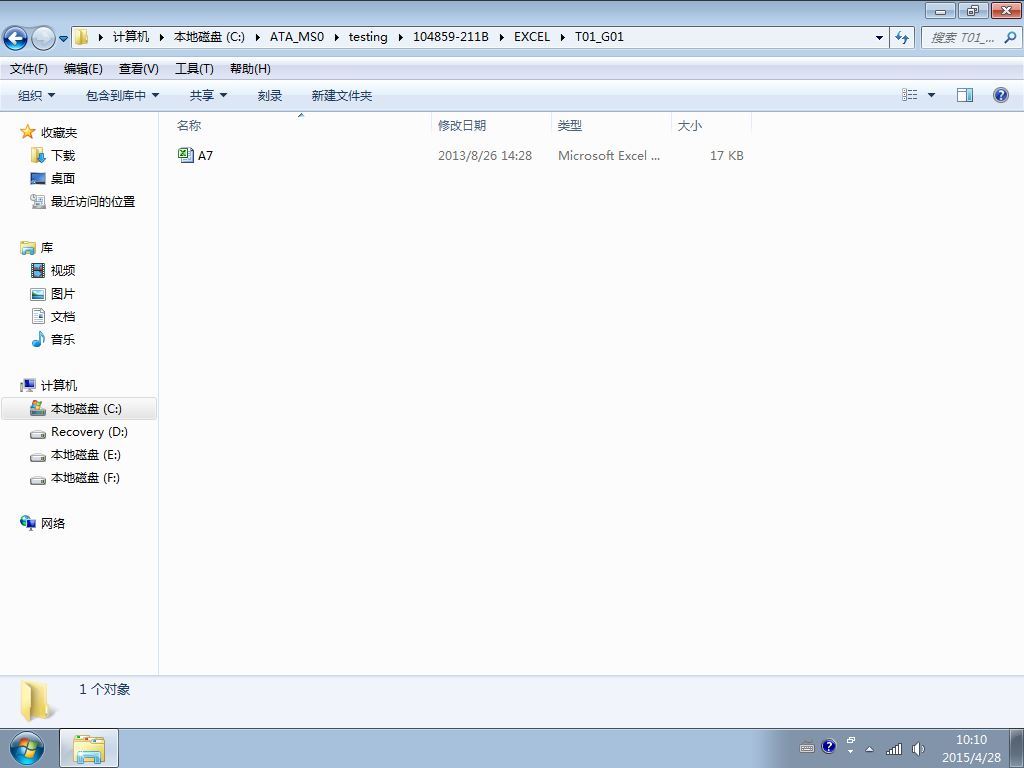Click the date 2013/8/26 14:28

coord(485,155)
